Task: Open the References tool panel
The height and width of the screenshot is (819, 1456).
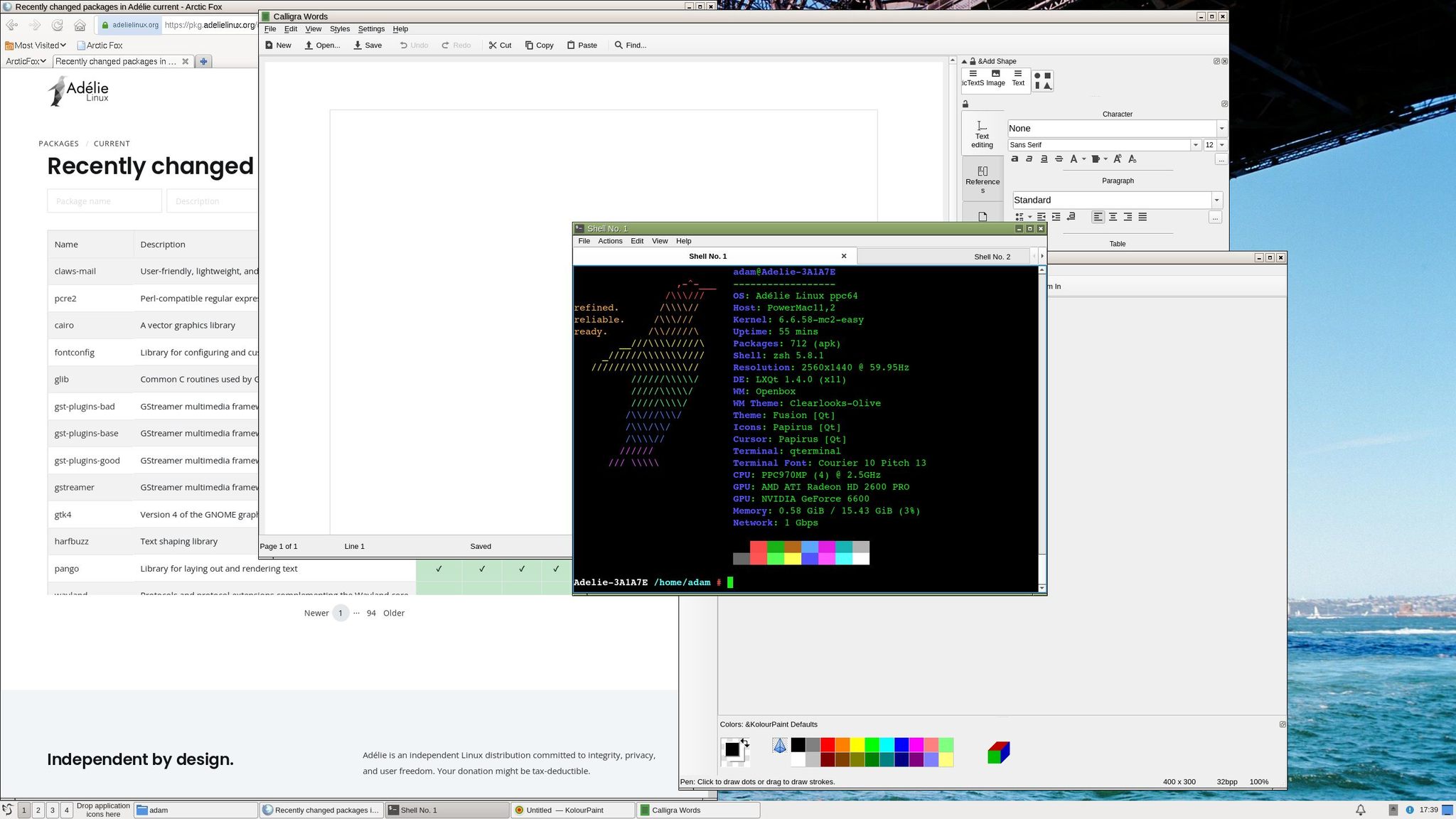Action: point(983,179)
